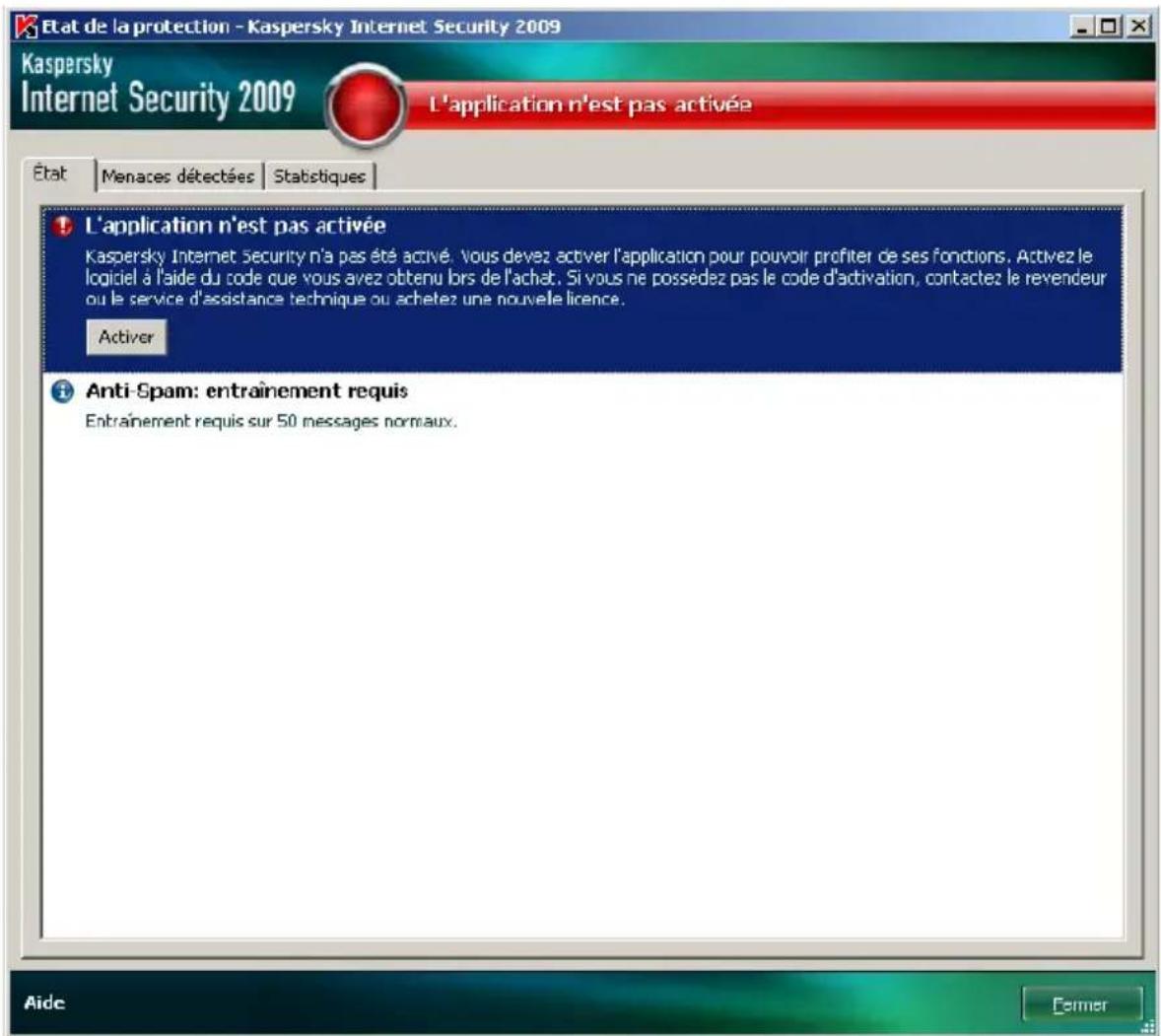Select the "Anti-Spam: entraînement requis" heading

(246, 390)
